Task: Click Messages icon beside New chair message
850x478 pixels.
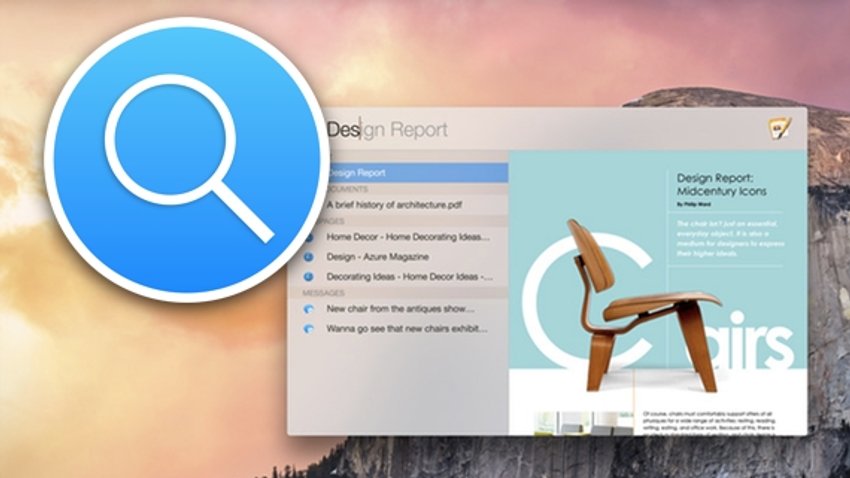Action: (x=308, y=309)
